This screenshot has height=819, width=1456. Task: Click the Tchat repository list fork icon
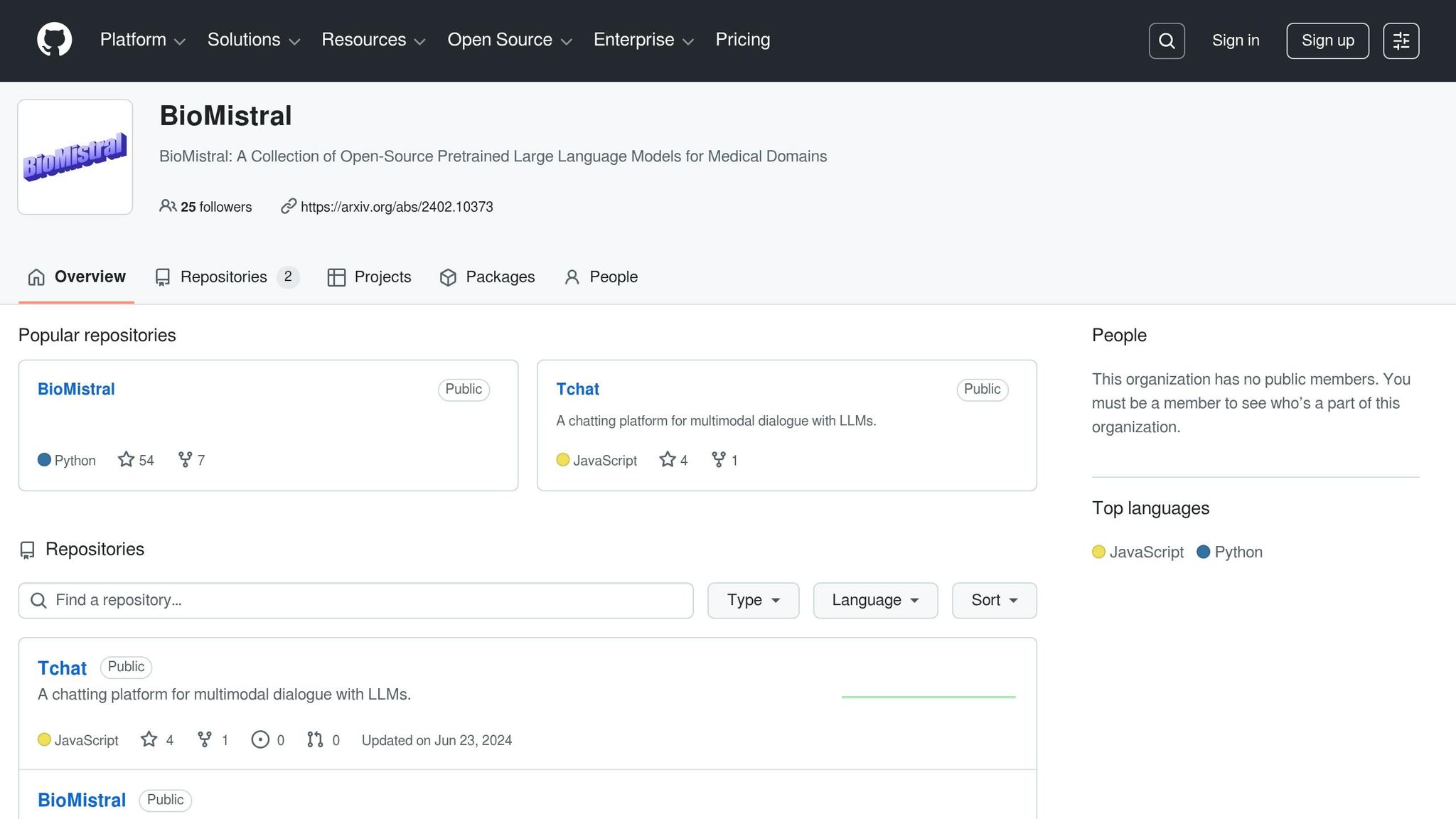205,740
